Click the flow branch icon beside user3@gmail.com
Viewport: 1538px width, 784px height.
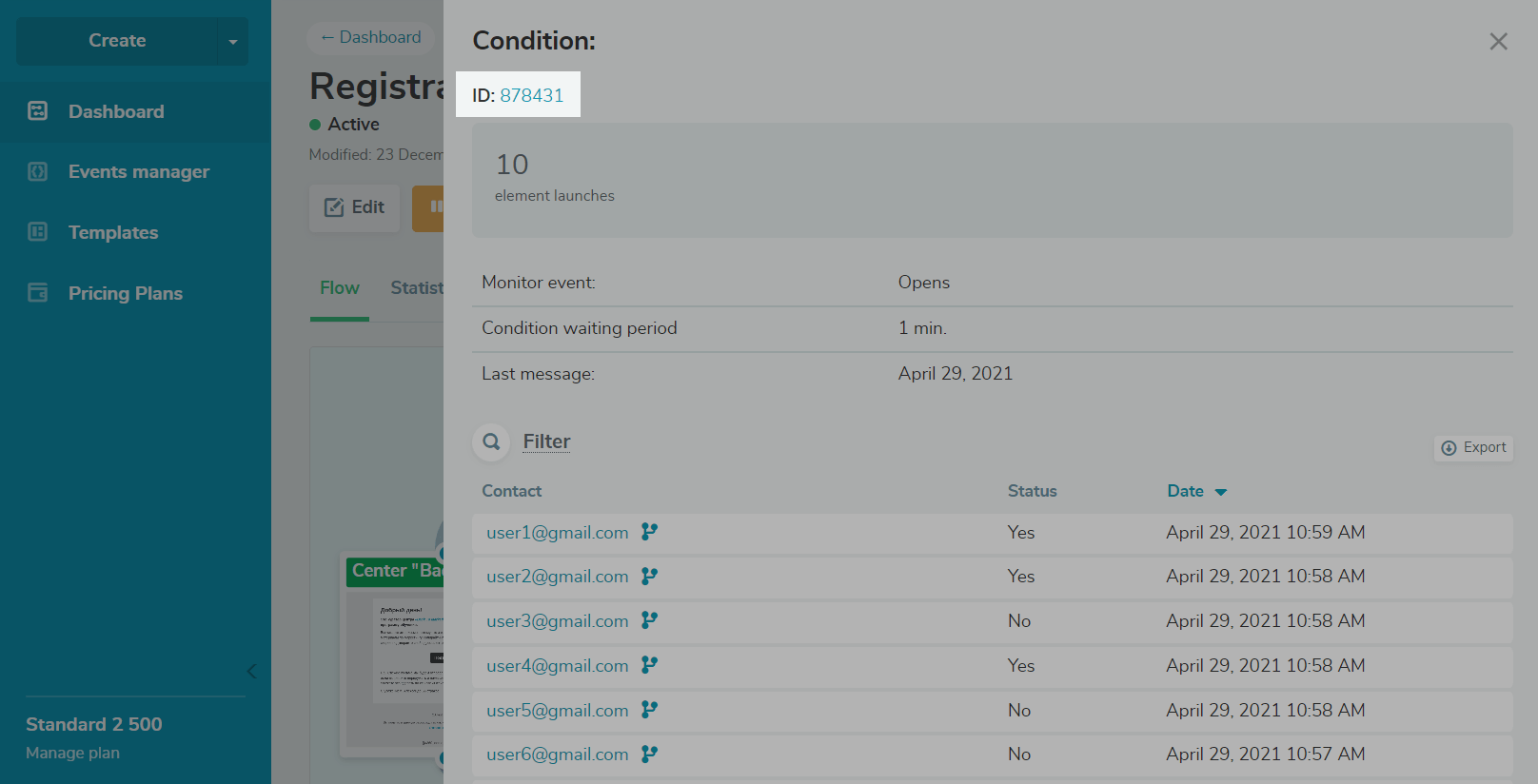tap(649, 620)
